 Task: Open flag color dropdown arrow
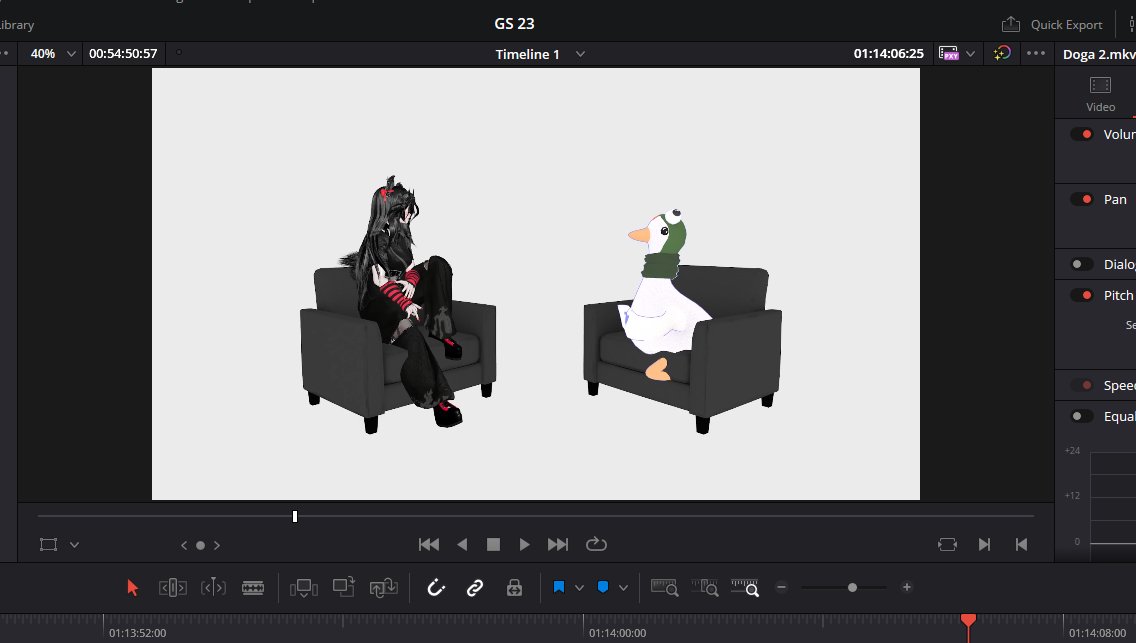tap(579, 588)
